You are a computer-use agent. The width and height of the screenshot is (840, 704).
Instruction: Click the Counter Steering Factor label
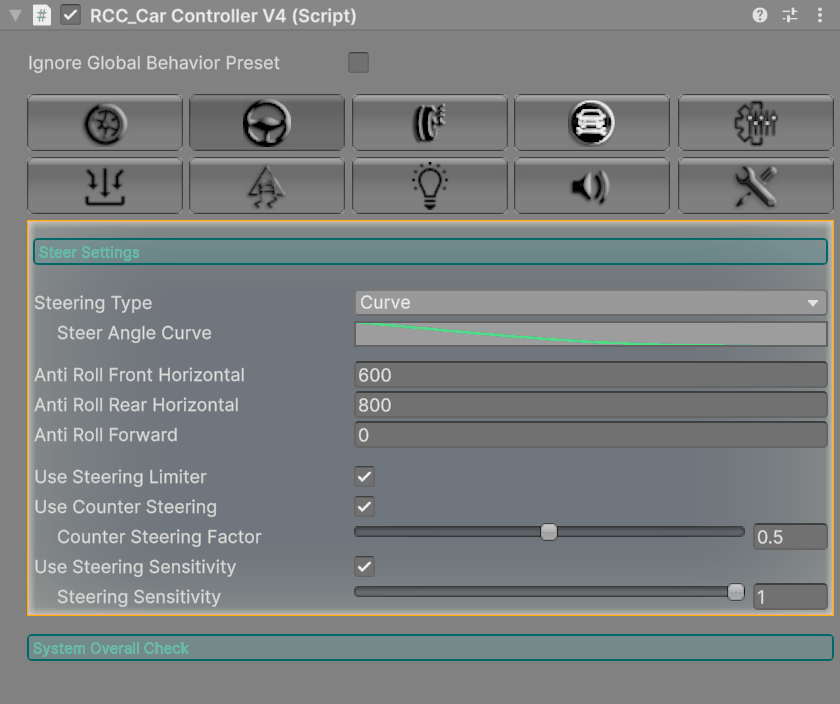[x=159, y=537]
